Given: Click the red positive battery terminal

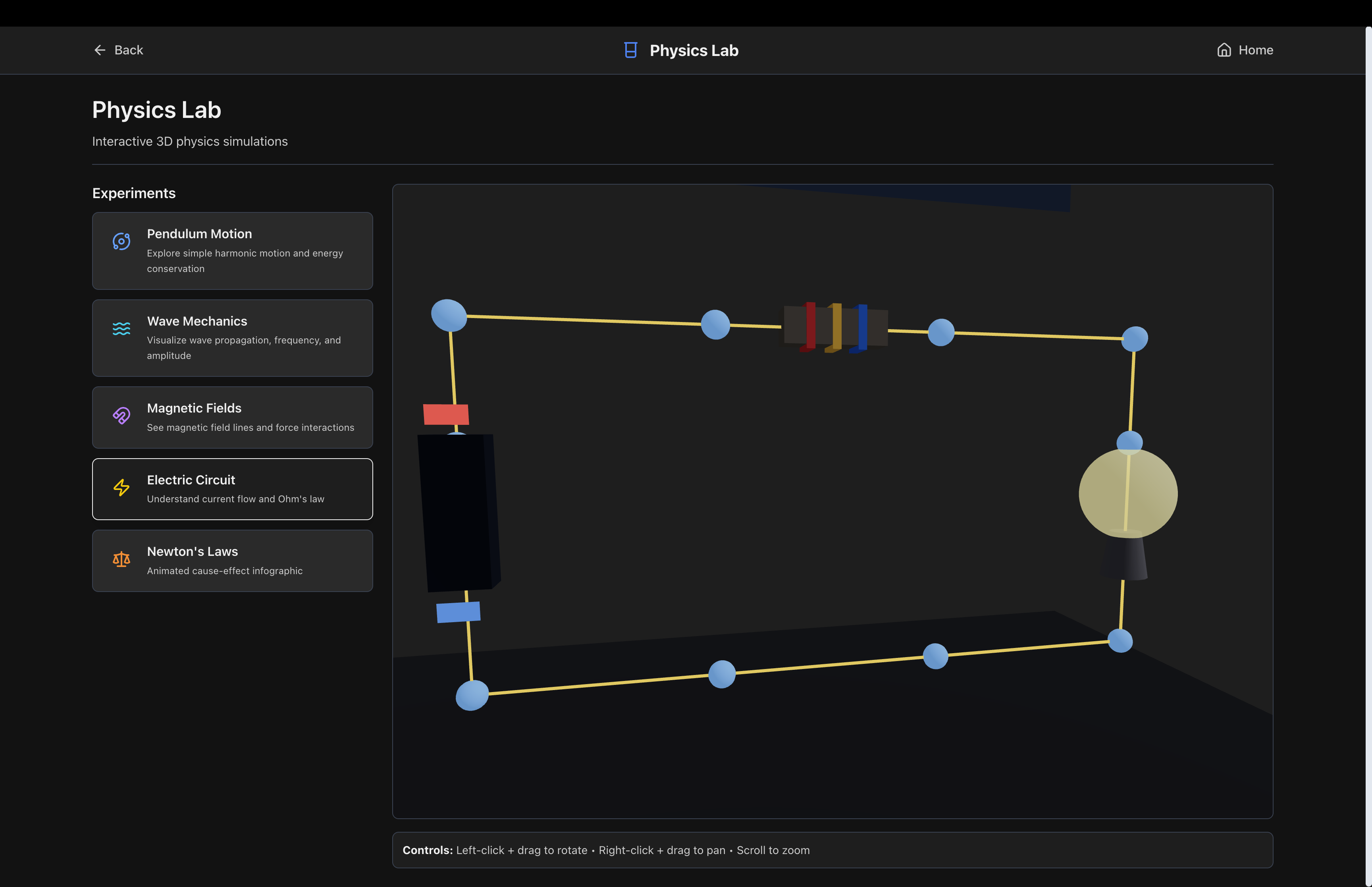Looking at the screenshot, I should pyautogui.click(x=446, y=414).
